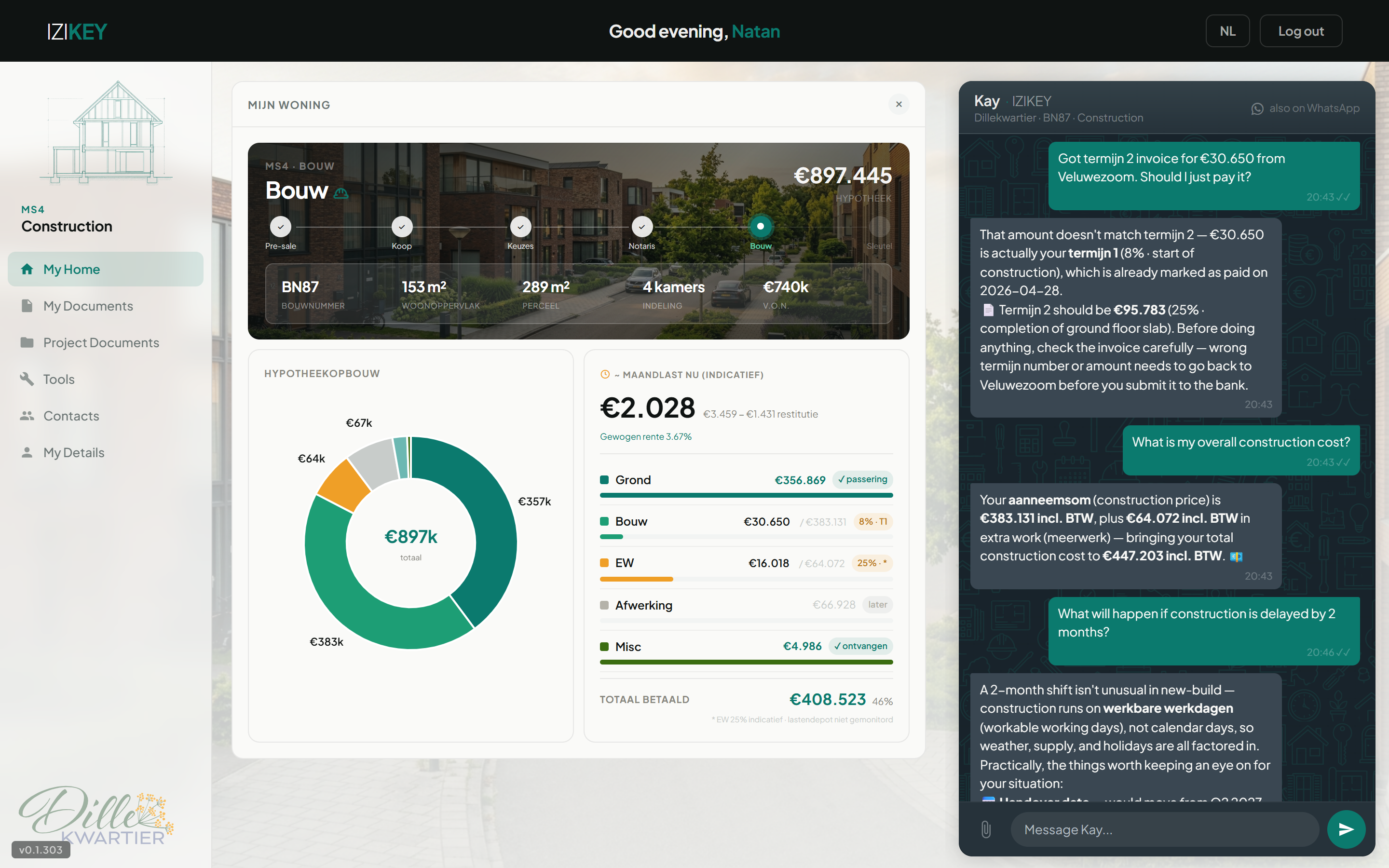The width and height of the screenshot is (1389, 868).
Task: Open the house icon beside My Home
Action: 27,269
